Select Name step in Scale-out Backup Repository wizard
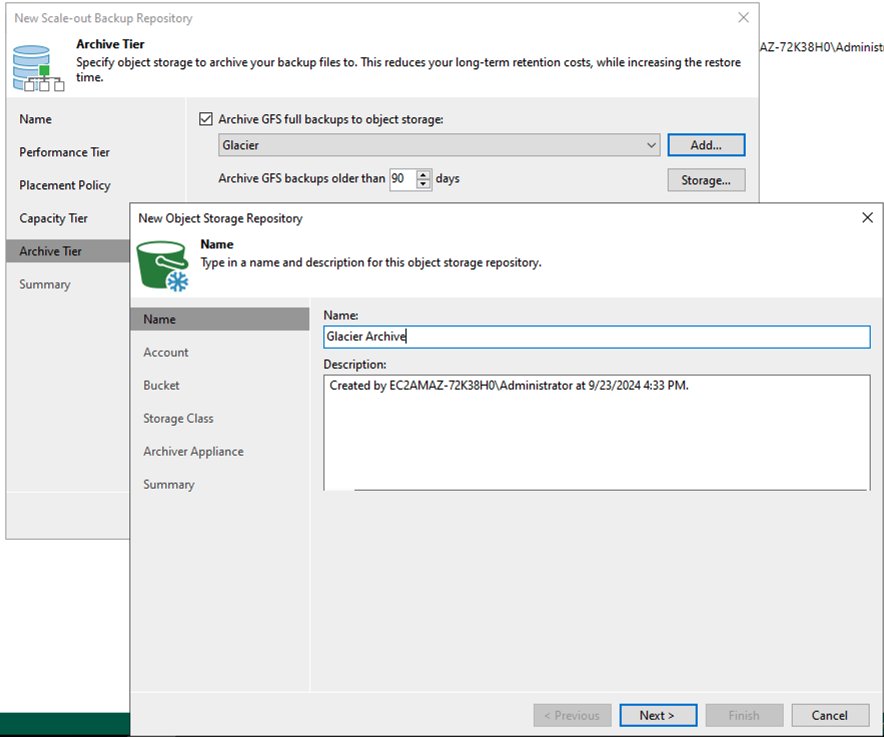Viewport: 884px width, 737px height. (36, 119)
